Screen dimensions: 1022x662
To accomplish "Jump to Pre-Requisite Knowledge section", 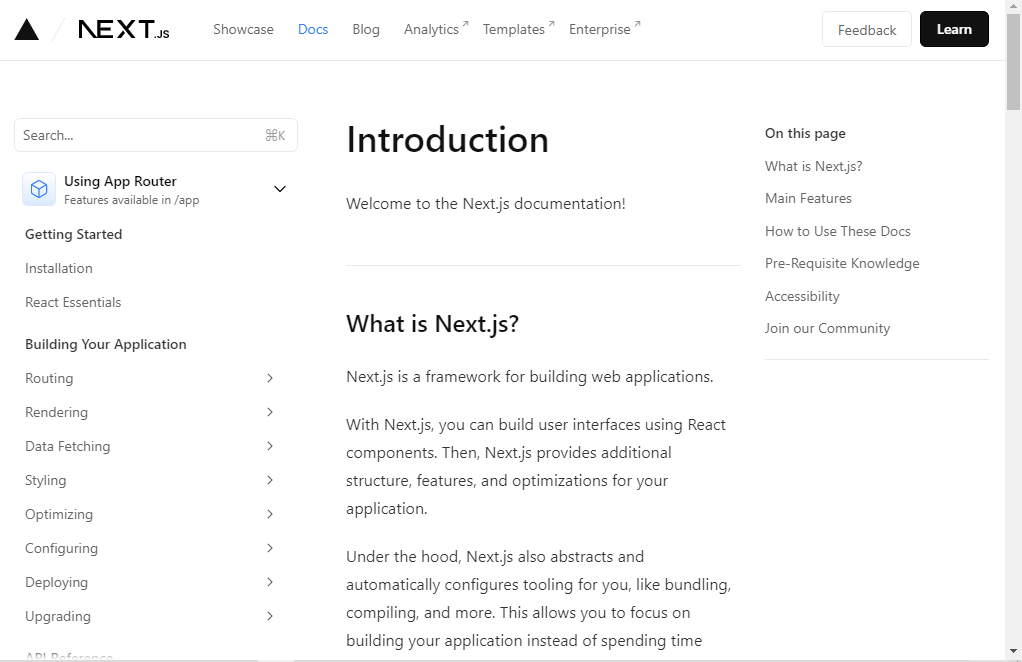I will point(842,263).
